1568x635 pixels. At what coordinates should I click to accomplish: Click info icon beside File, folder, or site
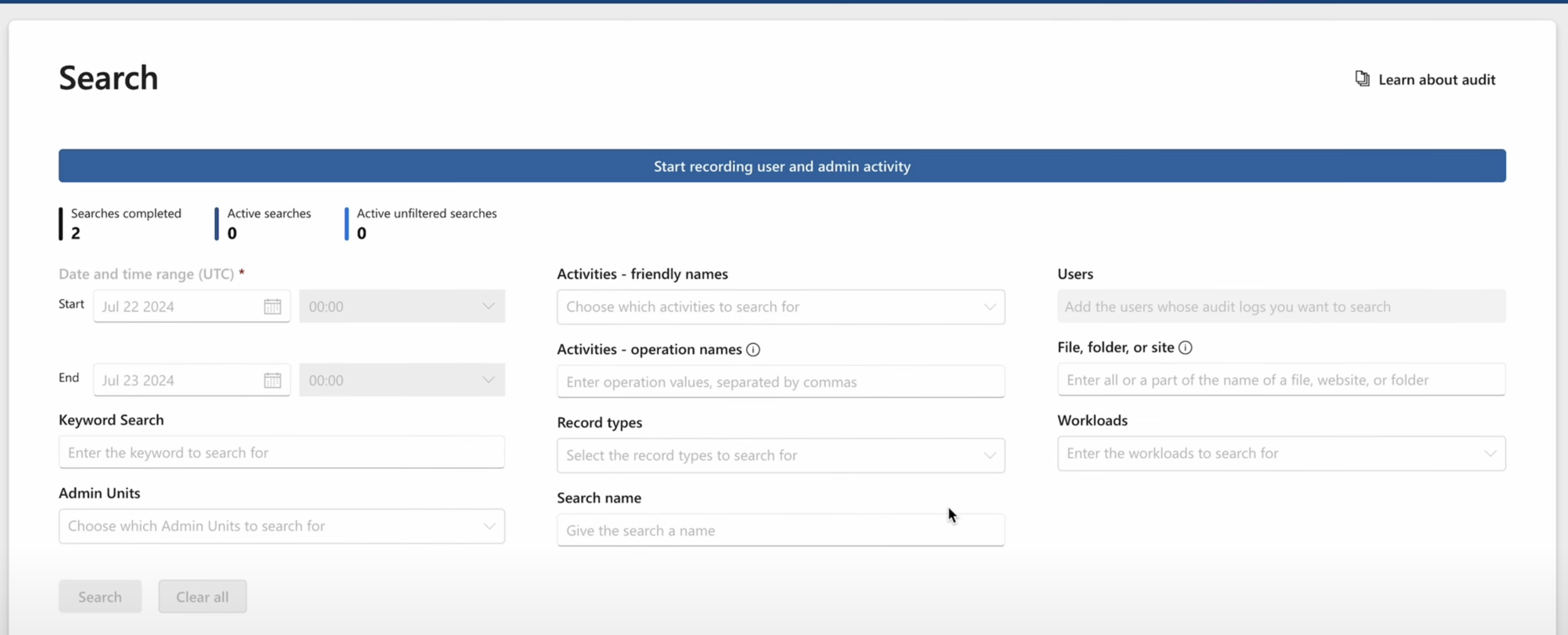click(x=1185, y=347)
